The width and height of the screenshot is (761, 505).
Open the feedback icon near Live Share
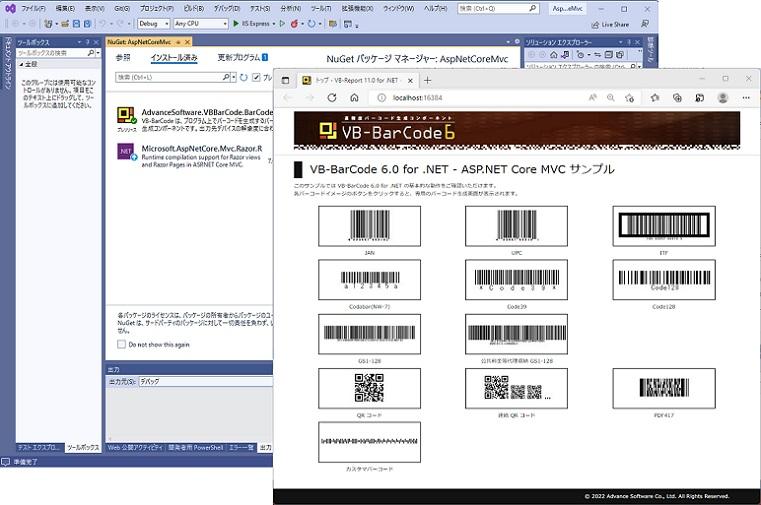point(645,24)
